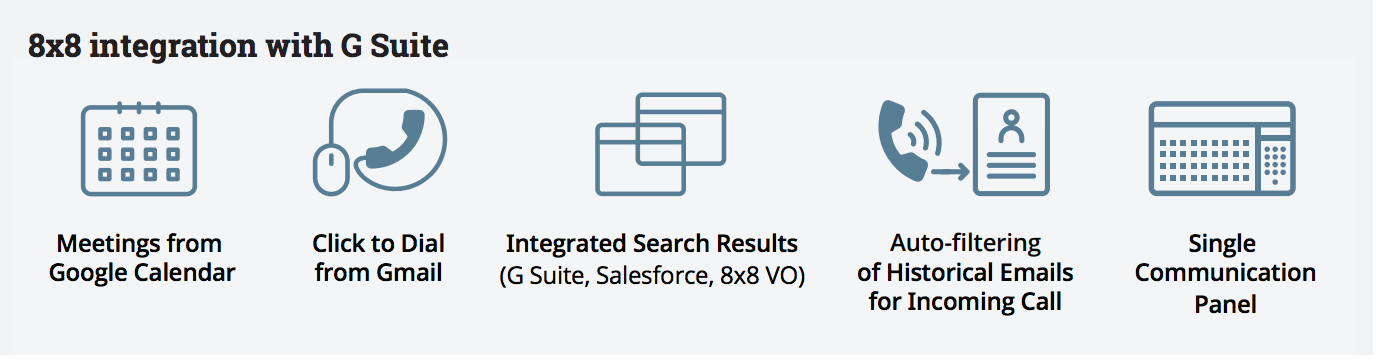
Task: Click "Integrated Search Results" label
Action: tap(652, 244)
